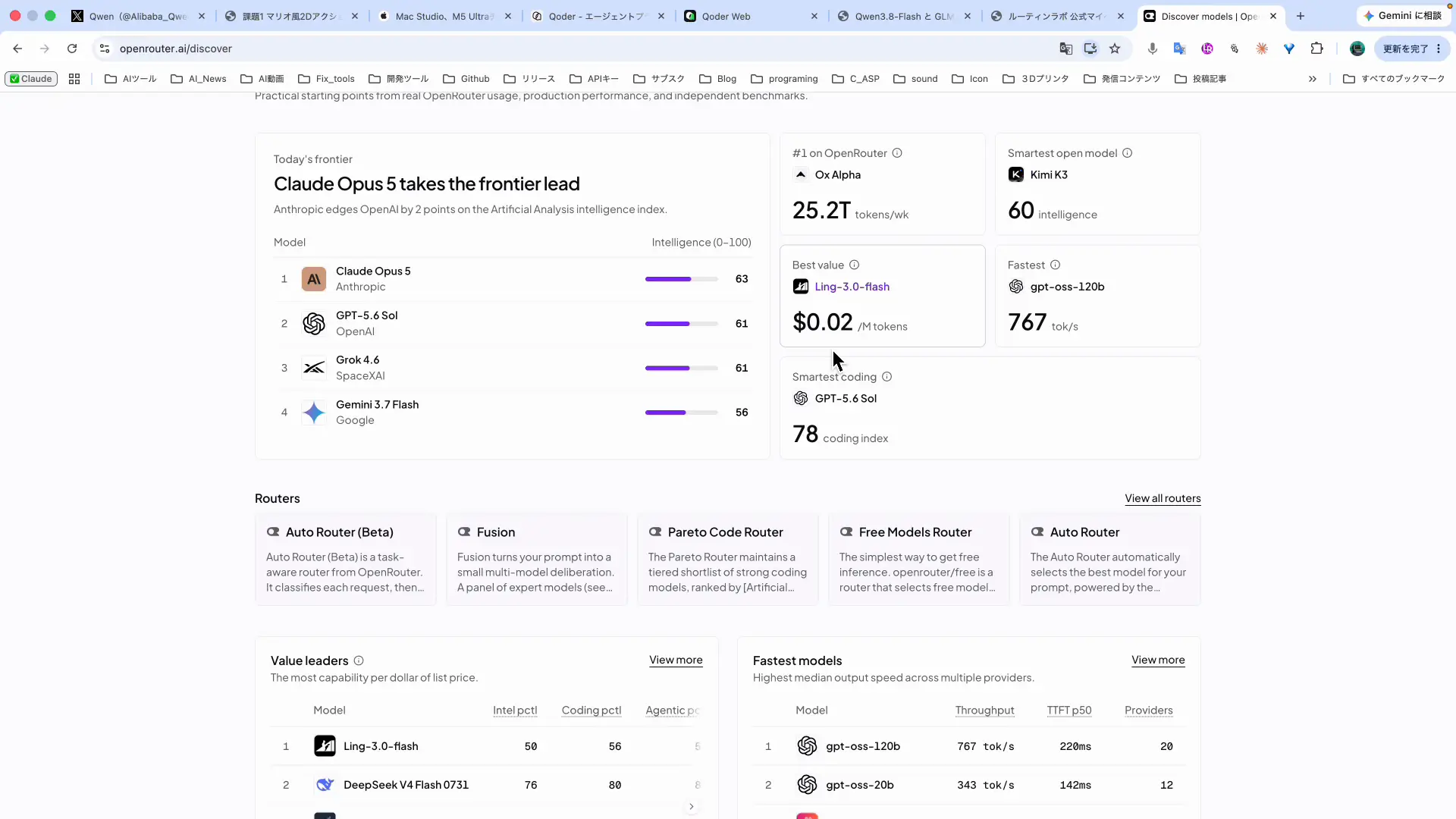Open the translate page icon in address bar
The height and width of the screenshot is (819, 1456).
(x=1066, y=49)
